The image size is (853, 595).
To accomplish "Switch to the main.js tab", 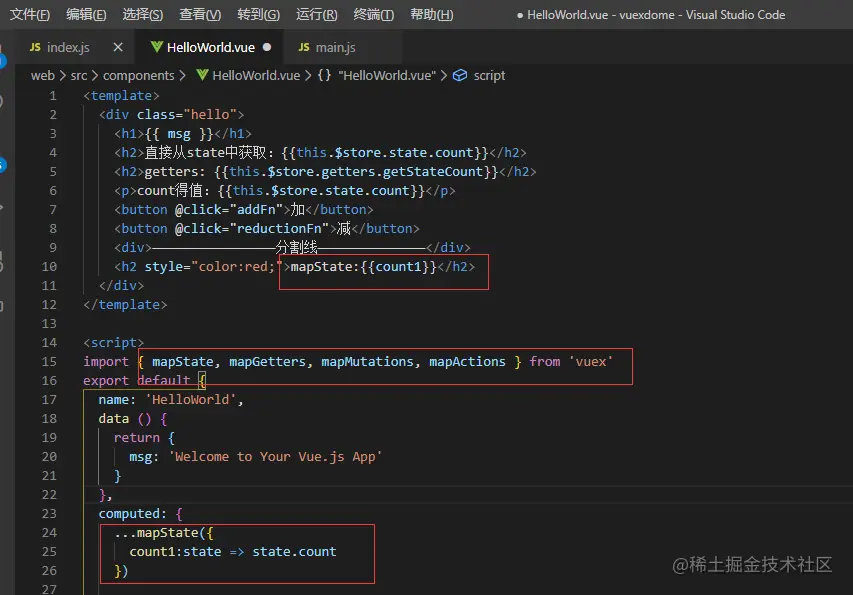I will (335, 47).
